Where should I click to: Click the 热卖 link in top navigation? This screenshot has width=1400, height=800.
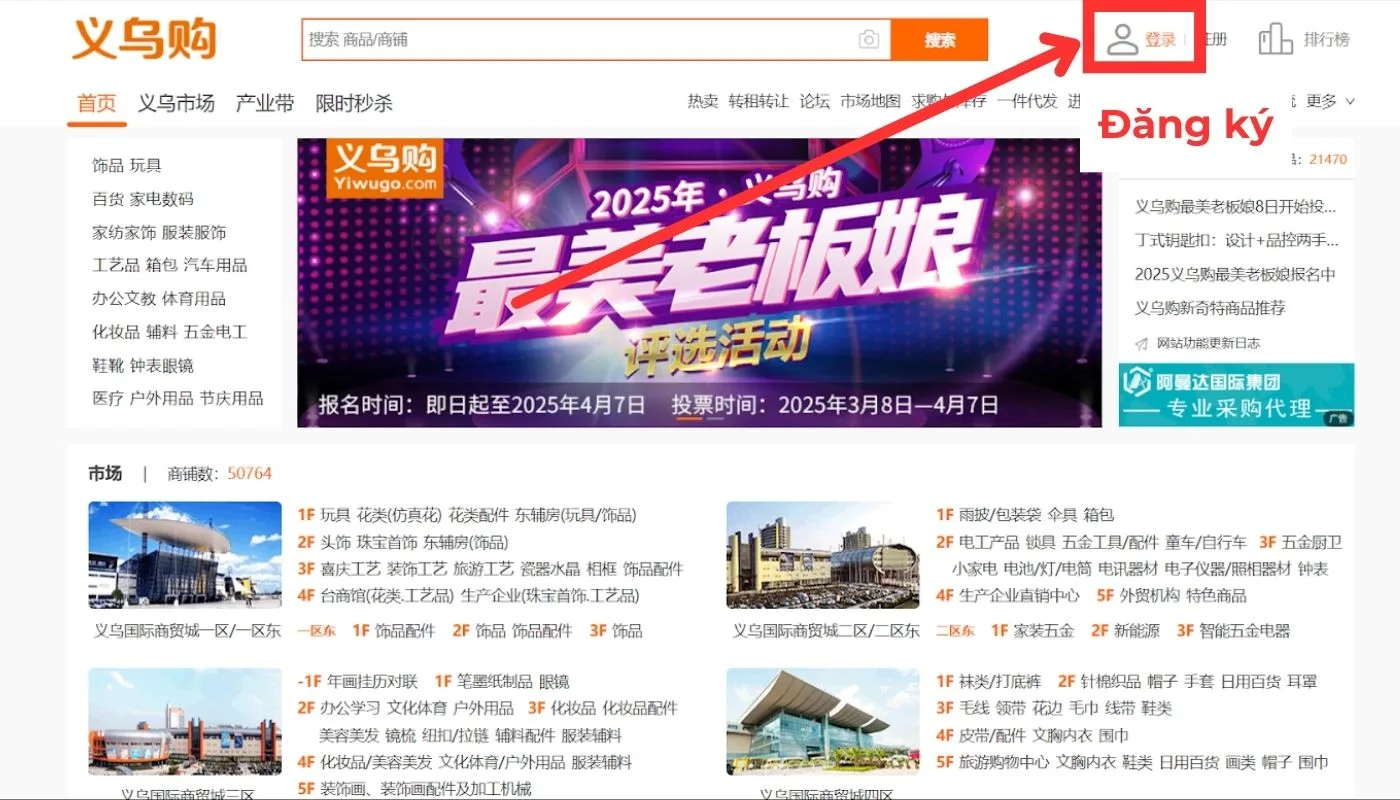703,101
